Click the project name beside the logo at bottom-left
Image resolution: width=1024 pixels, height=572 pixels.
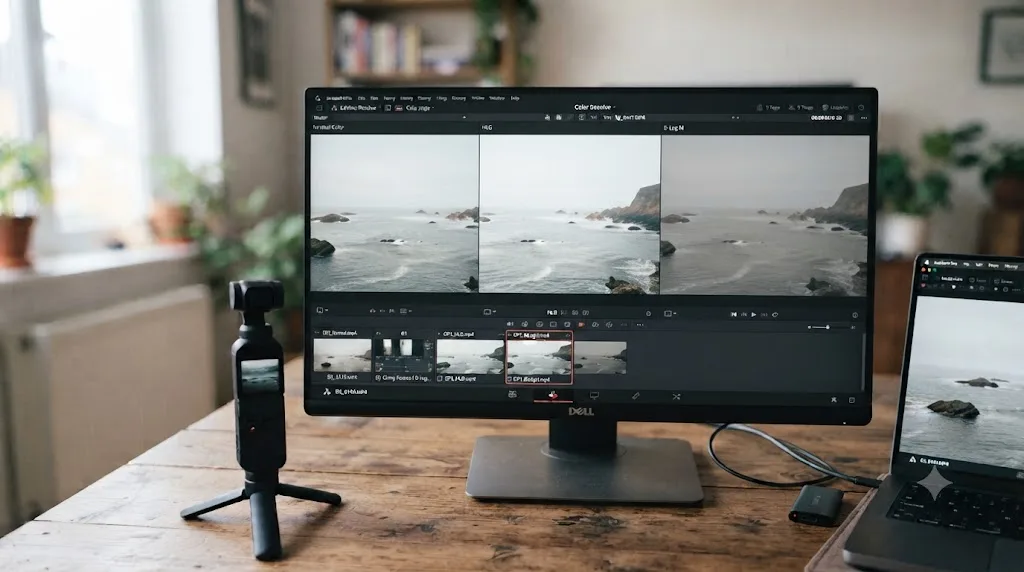click(351, 392)
